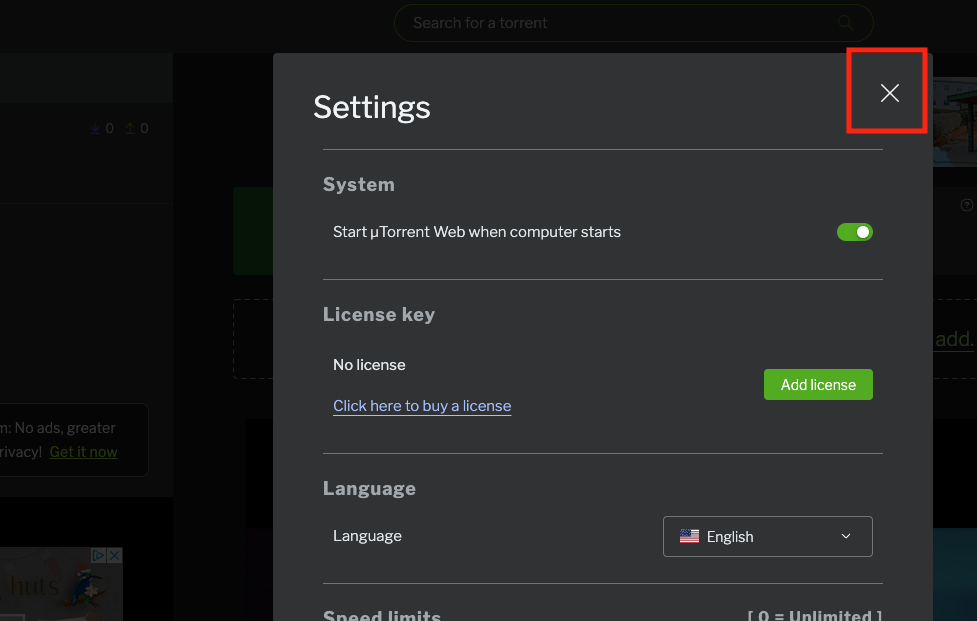
Task: Focus the 'Search for a torrent' field
Action: point(634,23)
